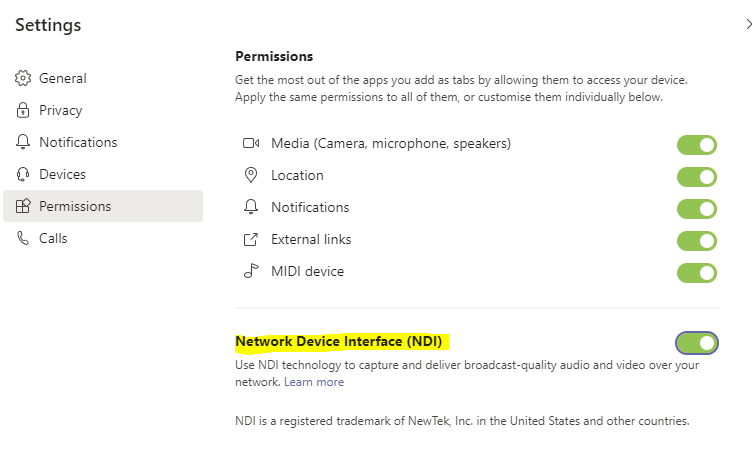
Task: Click the Permissions apps icon in sidebar
Action: (x=23, y=206)
